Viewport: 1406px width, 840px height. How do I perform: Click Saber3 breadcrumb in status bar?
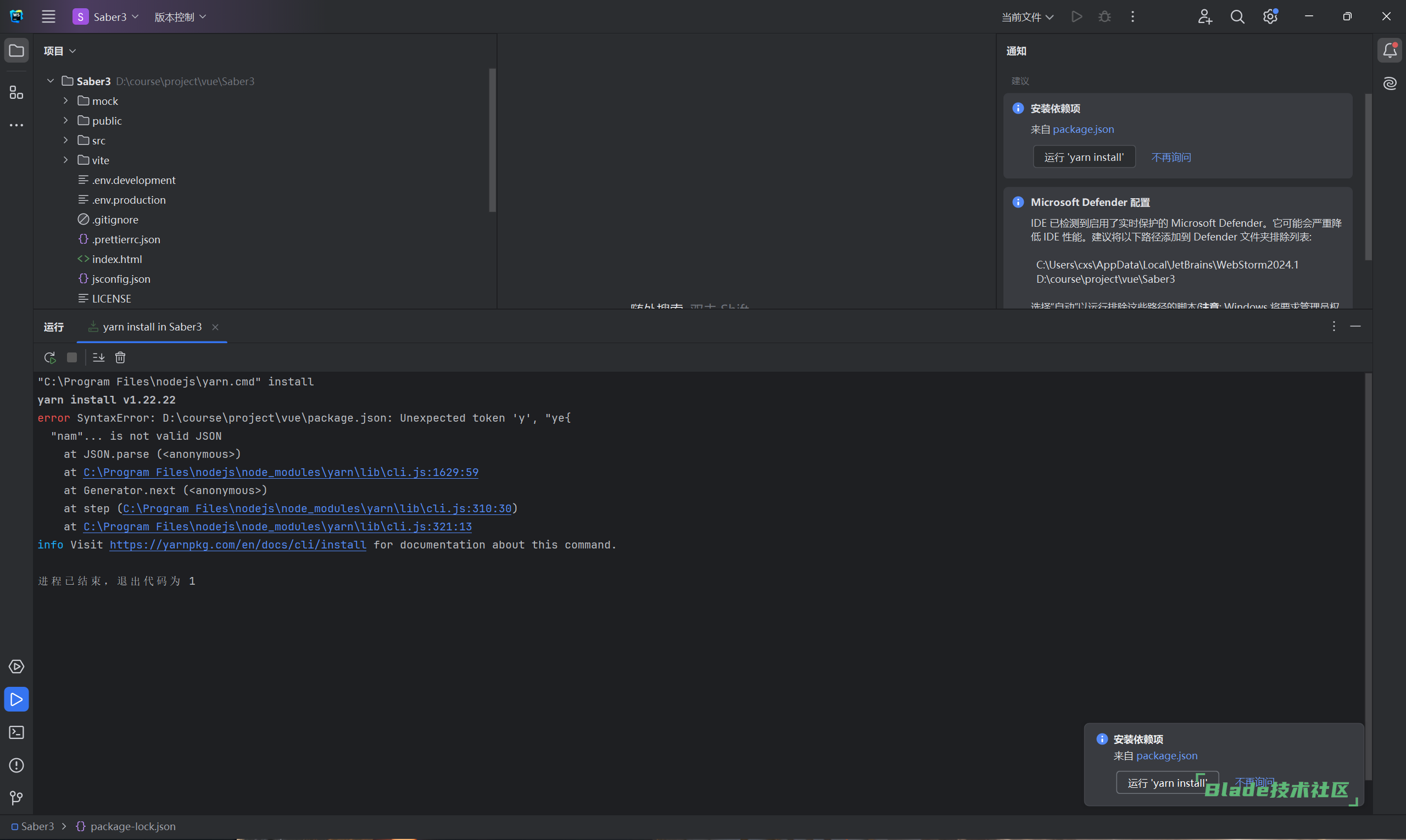pyautogui.click(x=32, y=826)
